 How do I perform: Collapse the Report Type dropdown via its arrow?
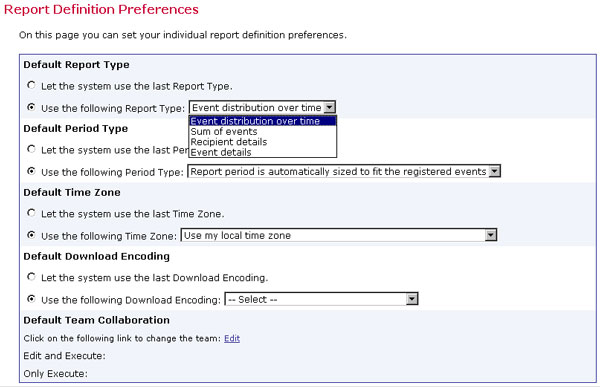pyautogui.click(x=329, y=108)
